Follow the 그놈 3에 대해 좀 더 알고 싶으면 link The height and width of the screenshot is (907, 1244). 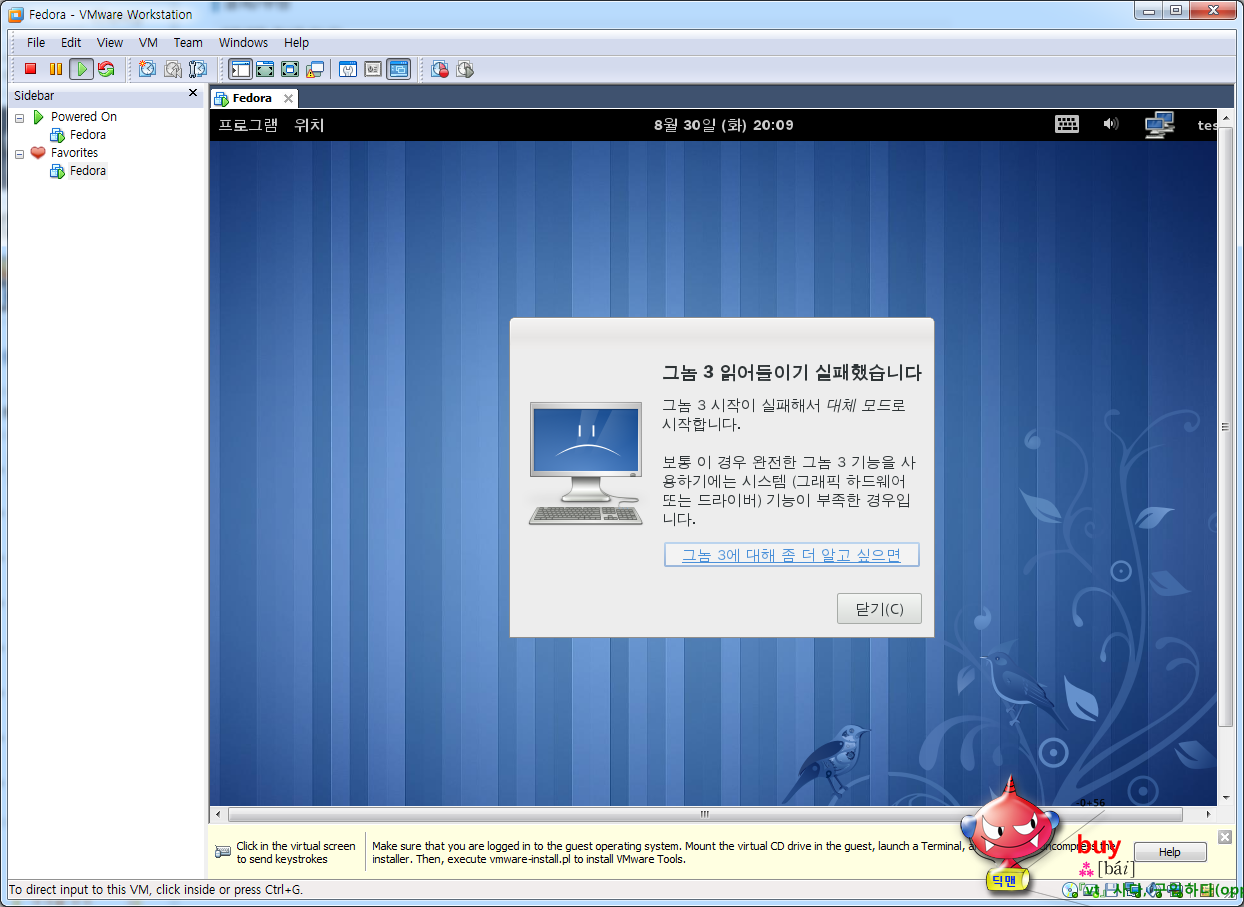(x=791, y=555)
